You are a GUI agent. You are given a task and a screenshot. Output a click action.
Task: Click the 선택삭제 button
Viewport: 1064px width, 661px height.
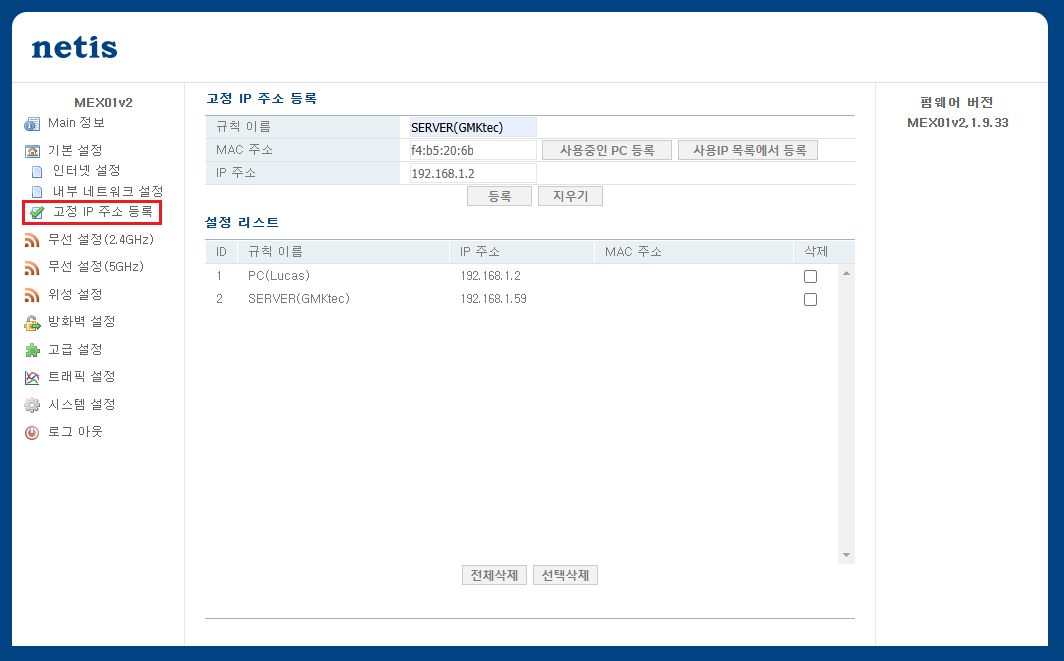(x=565, y=575)
